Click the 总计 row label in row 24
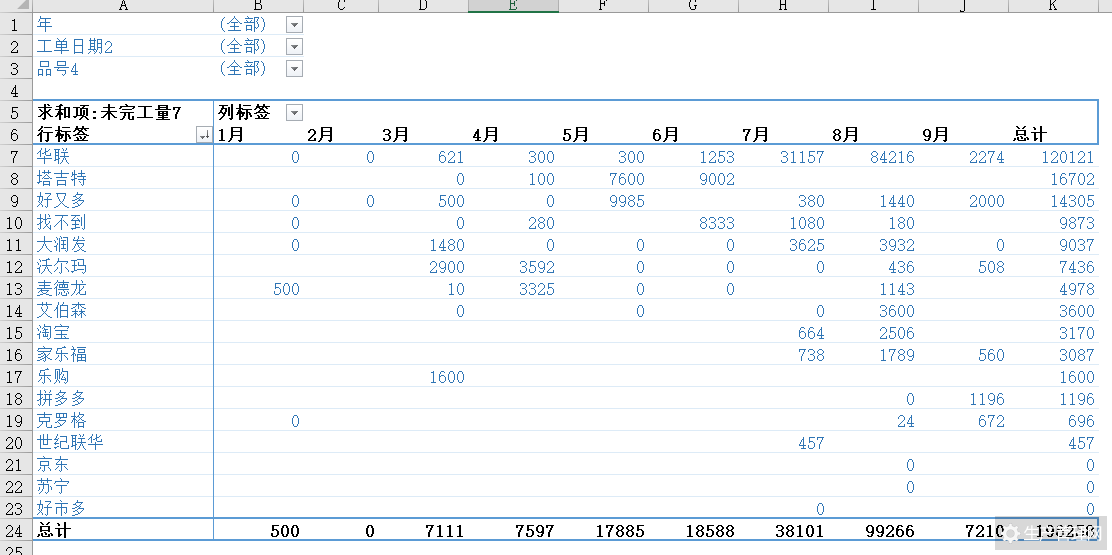The image size is (1112, 555). (x=53, y=529)
